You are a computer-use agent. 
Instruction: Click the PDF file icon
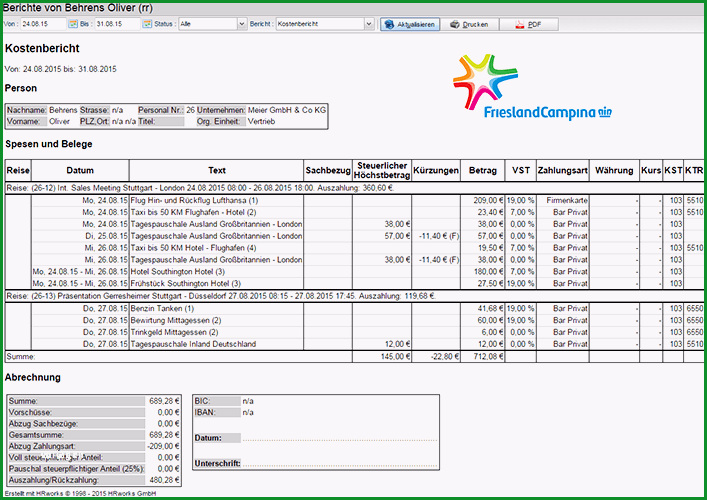tap(519, 24)
